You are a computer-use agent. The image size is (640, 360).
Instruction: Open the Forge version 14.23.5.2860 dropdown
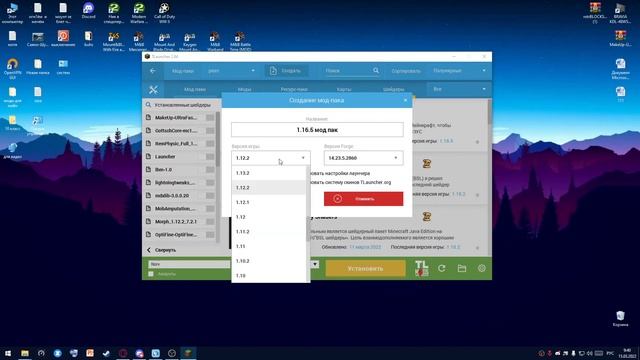click(363, 158)
